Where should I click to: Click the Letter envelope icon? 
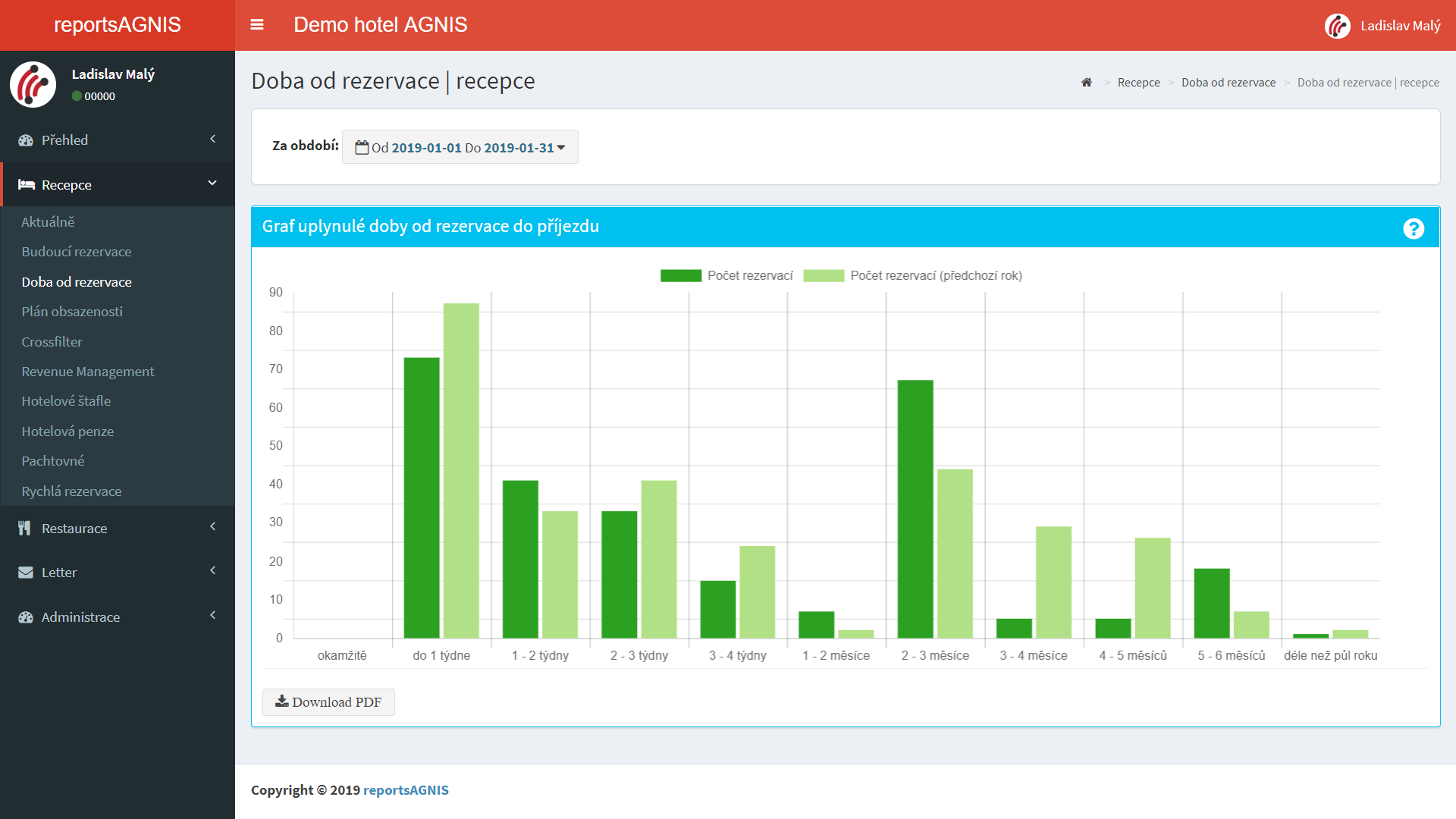[26, 573]
